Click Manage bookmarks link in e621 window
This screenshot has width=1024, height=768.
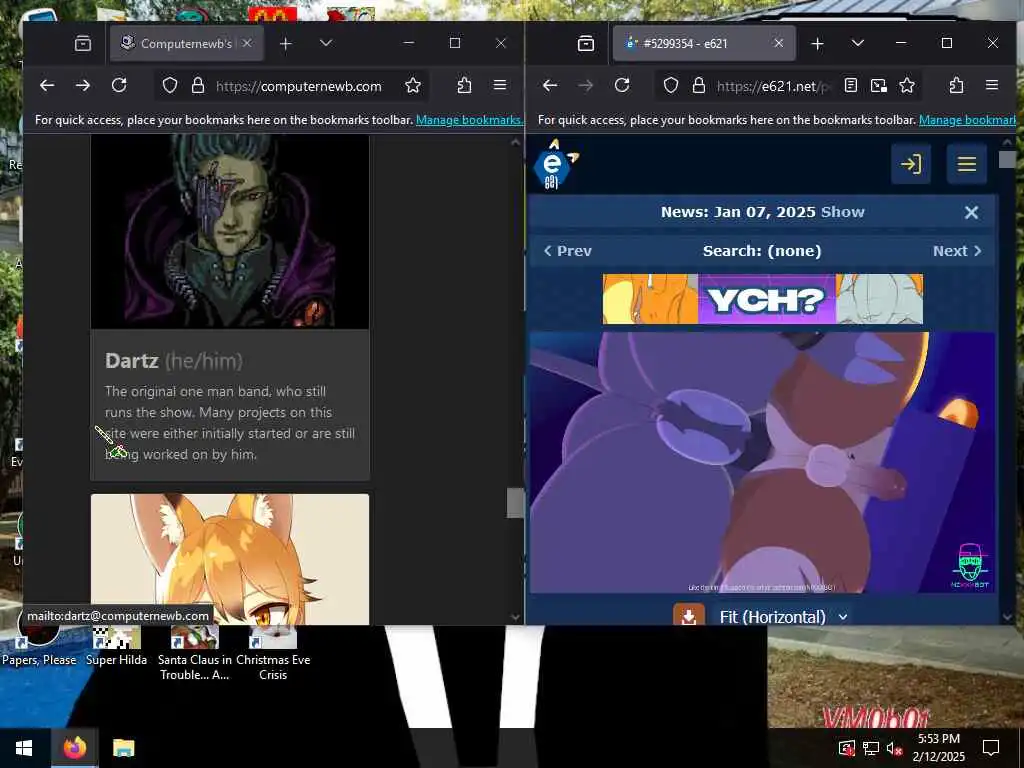[x=967, y=120]
